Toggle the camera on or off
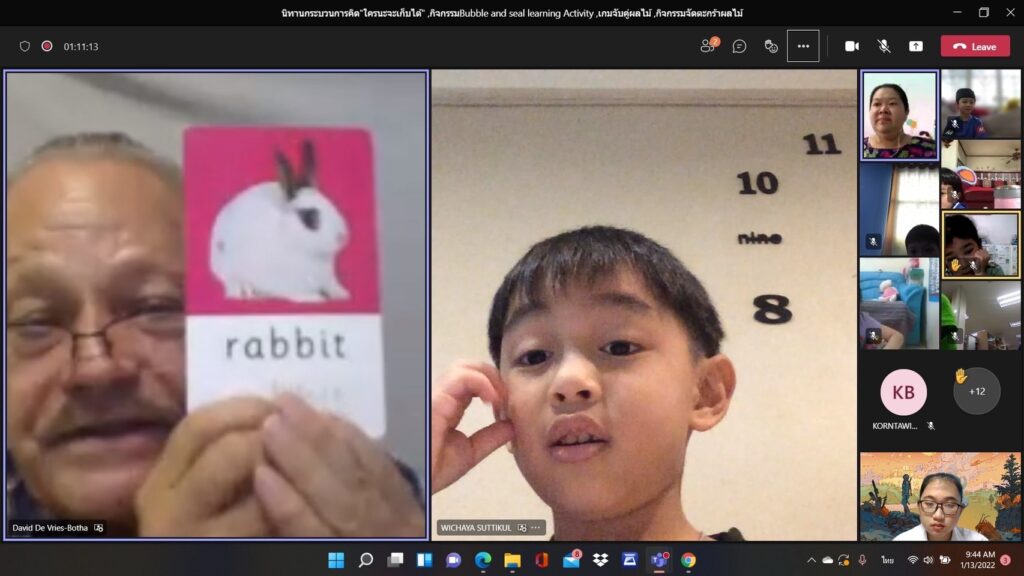Screen dimensions: 1024x576 coord(852,46)
